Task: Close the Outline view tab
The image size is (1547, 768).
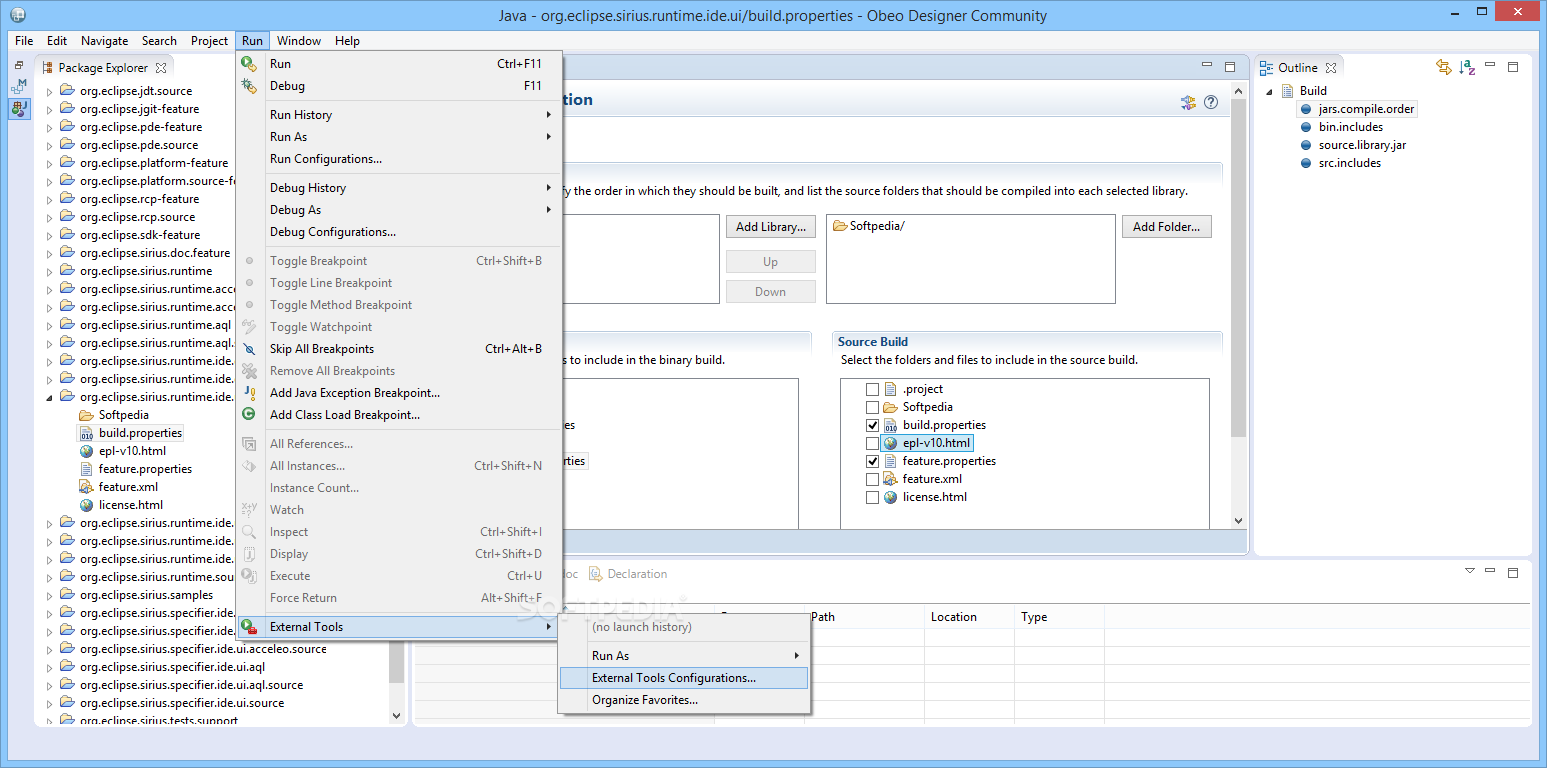Action: [x=1330, y=68]
